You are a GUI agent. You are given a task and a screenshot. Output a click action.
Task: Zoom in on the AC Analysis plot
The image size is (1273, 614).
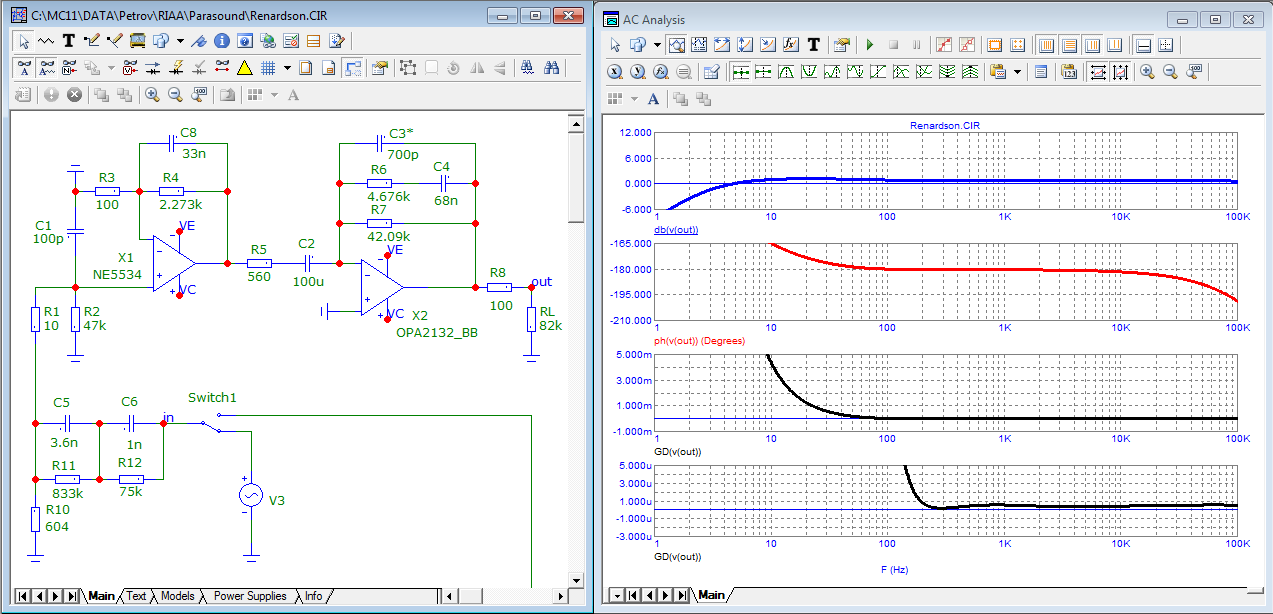1146,72
